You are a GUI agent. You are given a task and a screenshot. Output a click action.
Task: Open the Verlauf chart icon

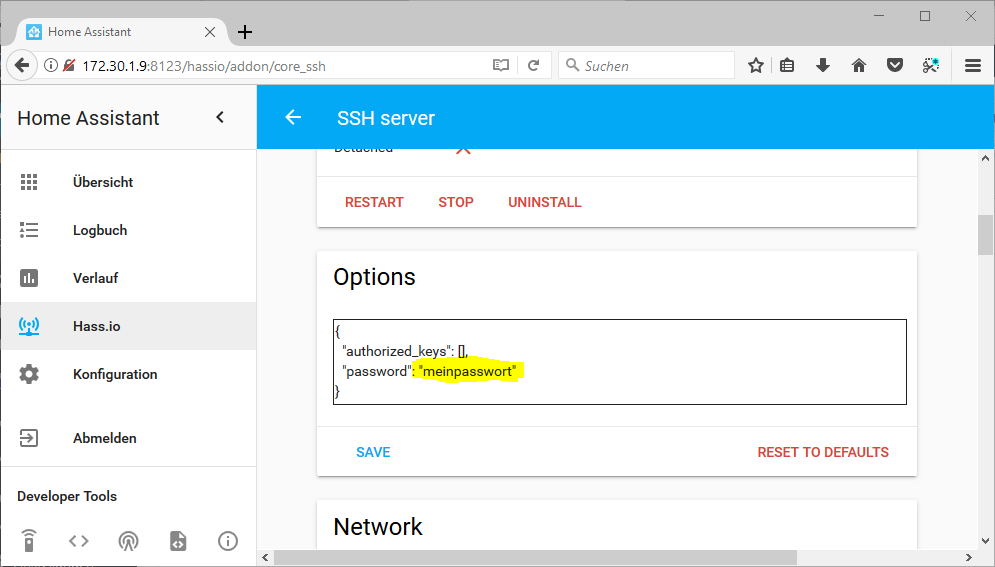pos(29,278)
